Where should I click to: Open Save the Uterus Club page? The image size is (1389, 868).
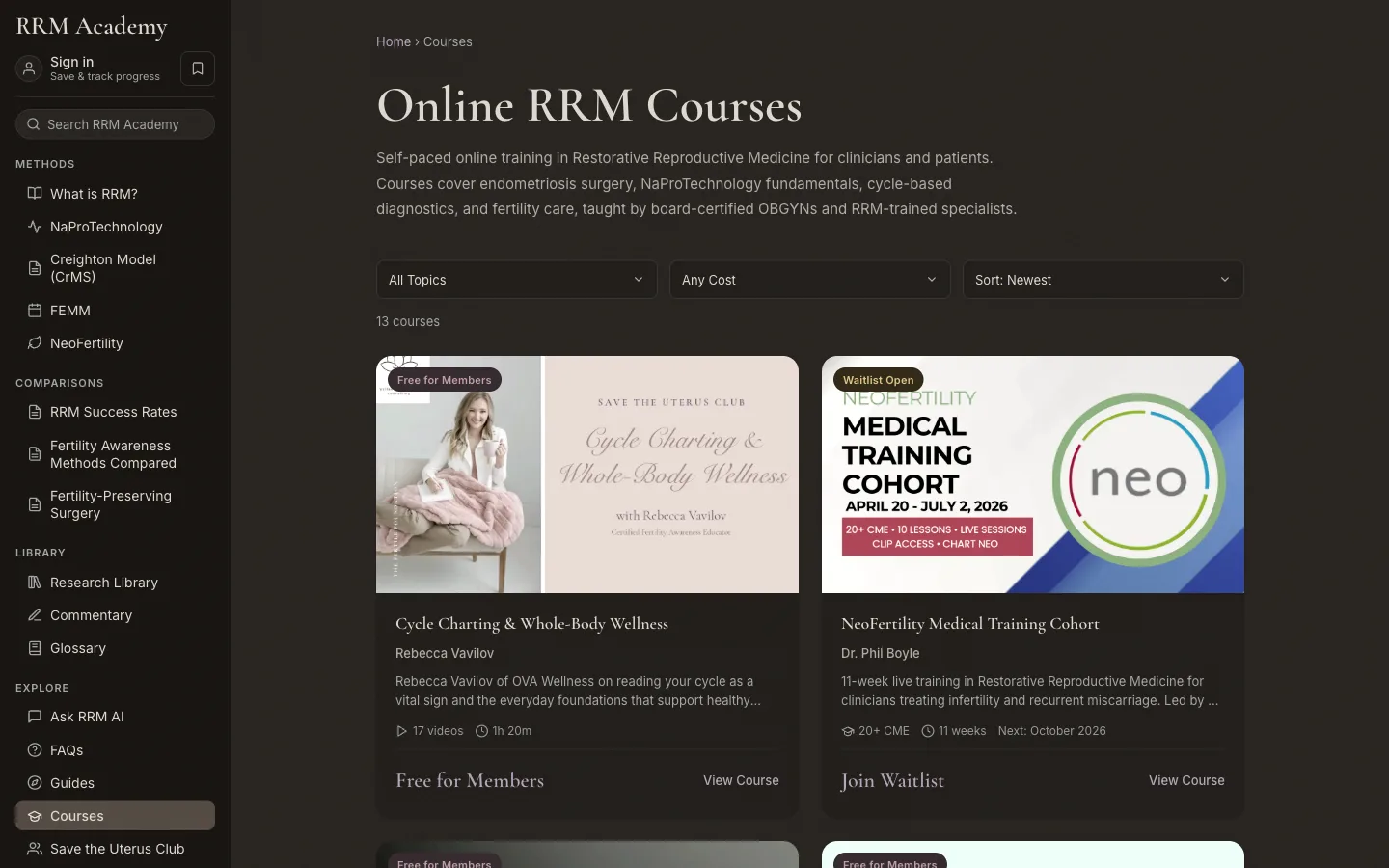pos(115,849)
